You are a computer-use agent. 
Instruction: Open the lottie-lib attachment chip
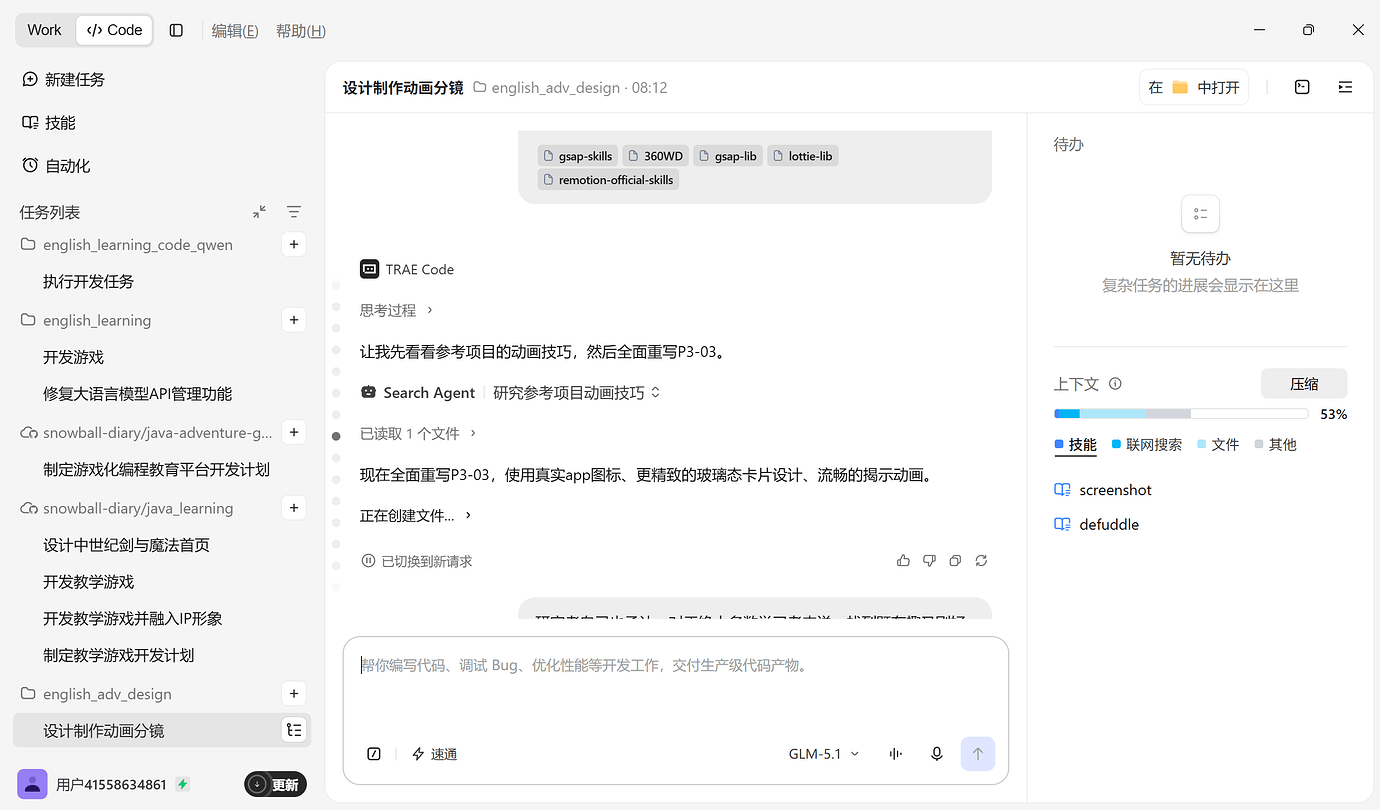[x=803, y=156]
